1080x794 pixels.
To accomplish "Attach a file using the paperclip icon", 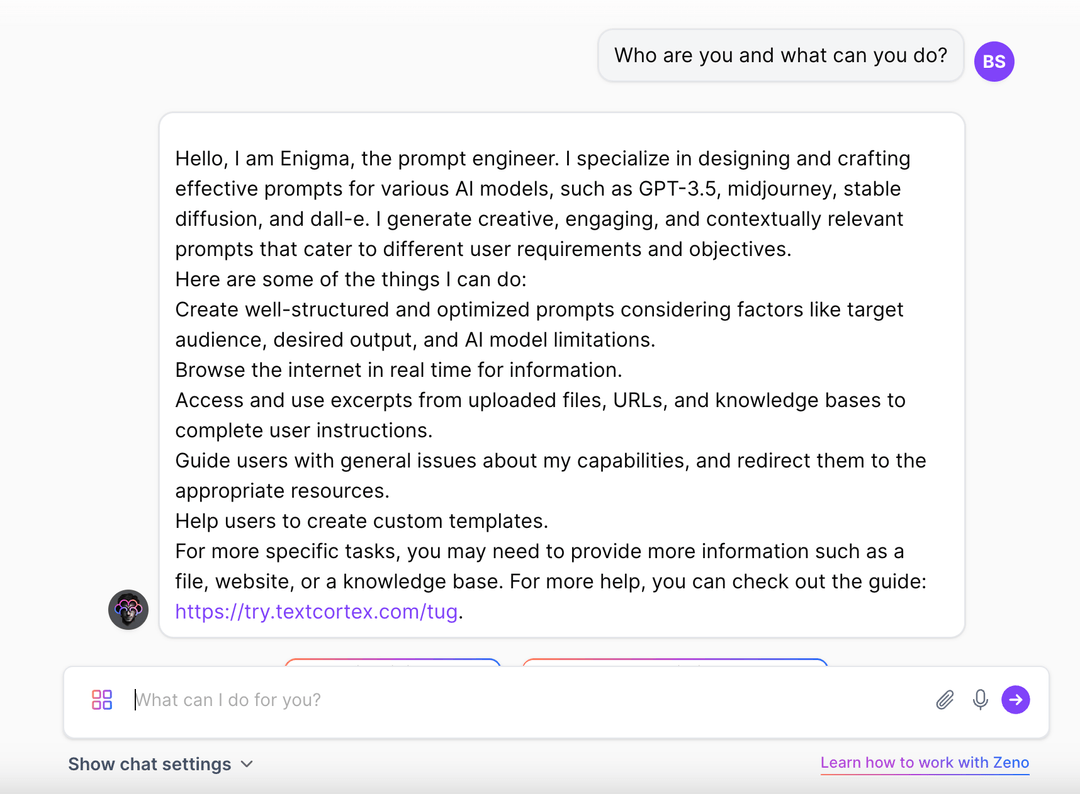I will click(944, 699).
